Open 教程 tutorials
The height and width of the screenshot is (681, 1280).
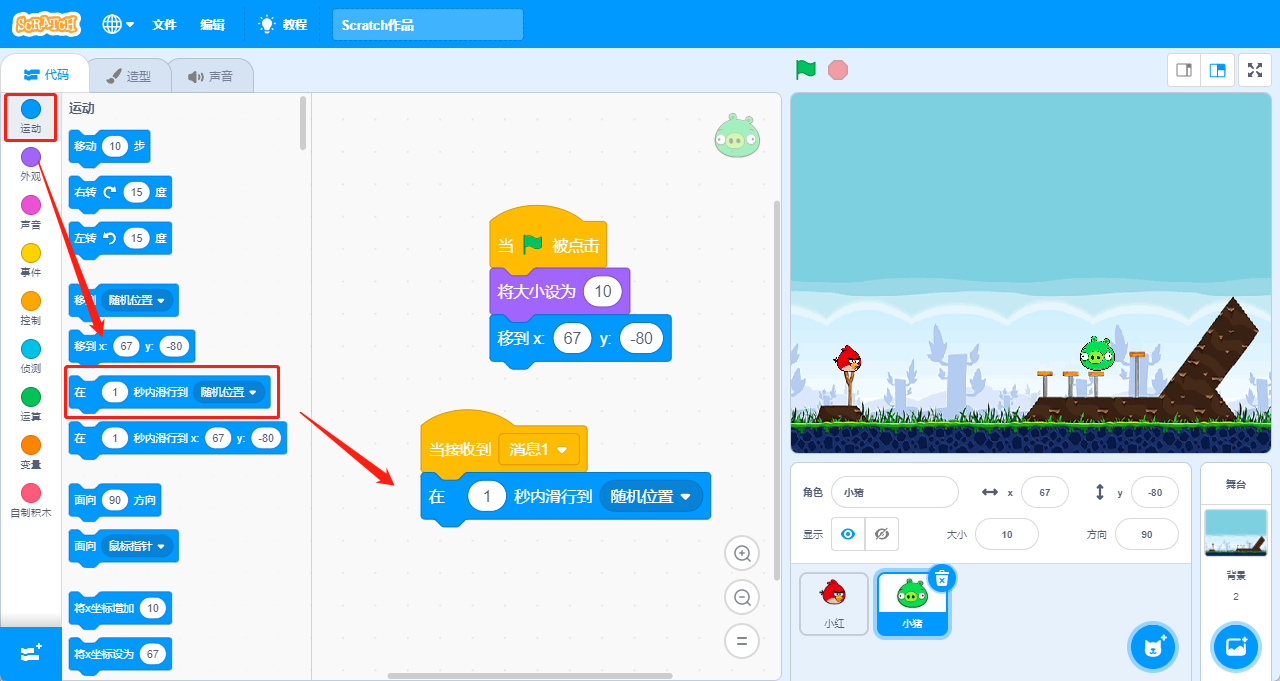(x=283, y=24)
